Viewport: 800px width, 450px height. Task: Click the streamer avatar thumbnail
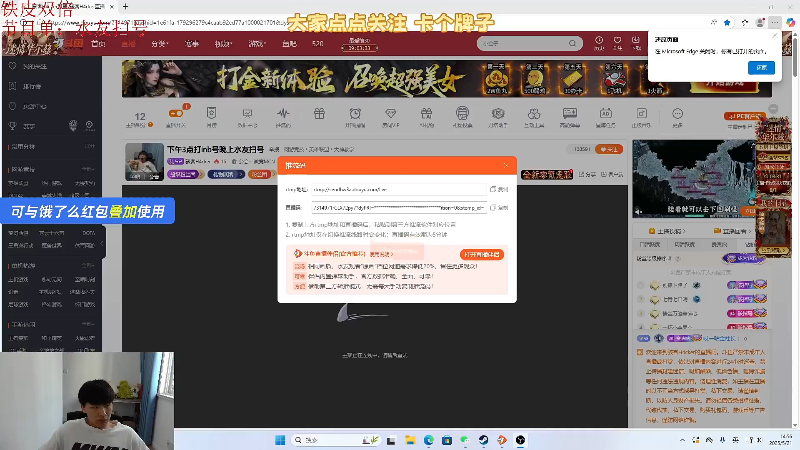[x=144, y=162]
